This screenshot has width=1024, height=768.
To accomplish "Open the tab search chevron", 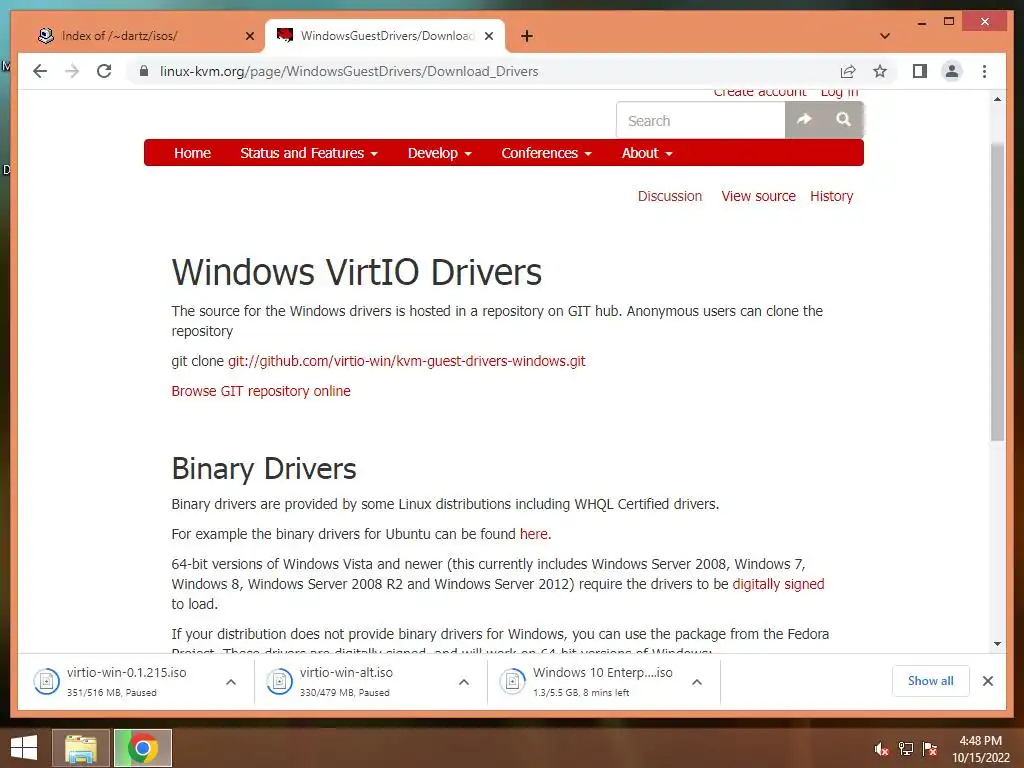I will tap(885, 36).
